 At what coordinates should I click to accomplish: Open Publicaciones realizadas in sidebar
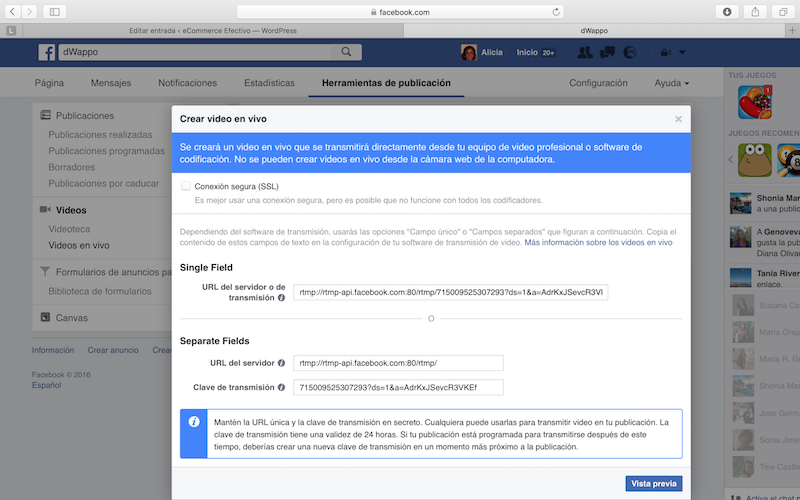tap(100, 135)
